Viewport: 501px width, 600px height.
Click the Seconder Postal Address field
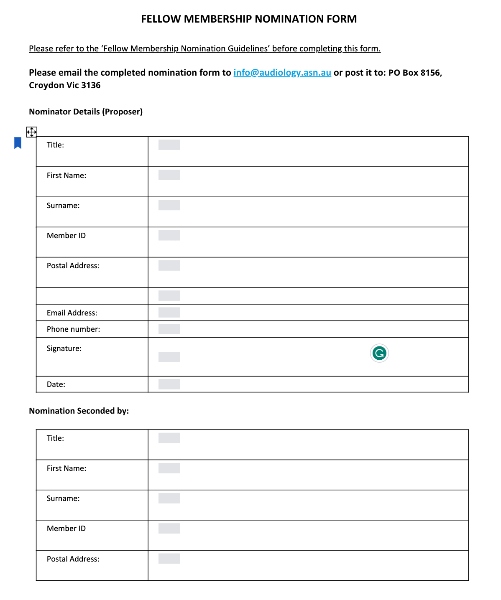(x=169, y=559)
